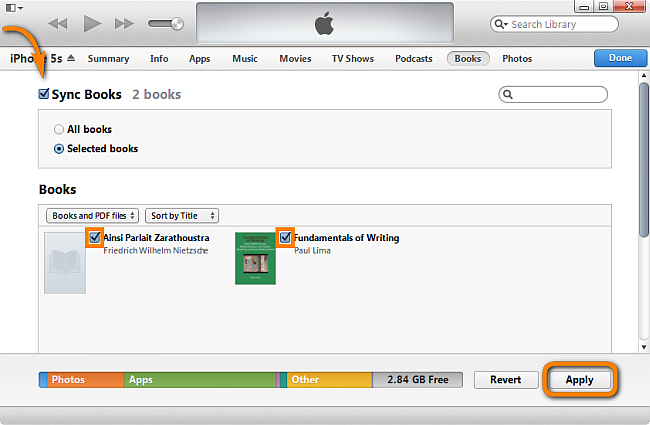Toggle the Ainsi Parlait Zarathoustra checkbox
Screen dimensions: 650x425
tap(95, 237)
